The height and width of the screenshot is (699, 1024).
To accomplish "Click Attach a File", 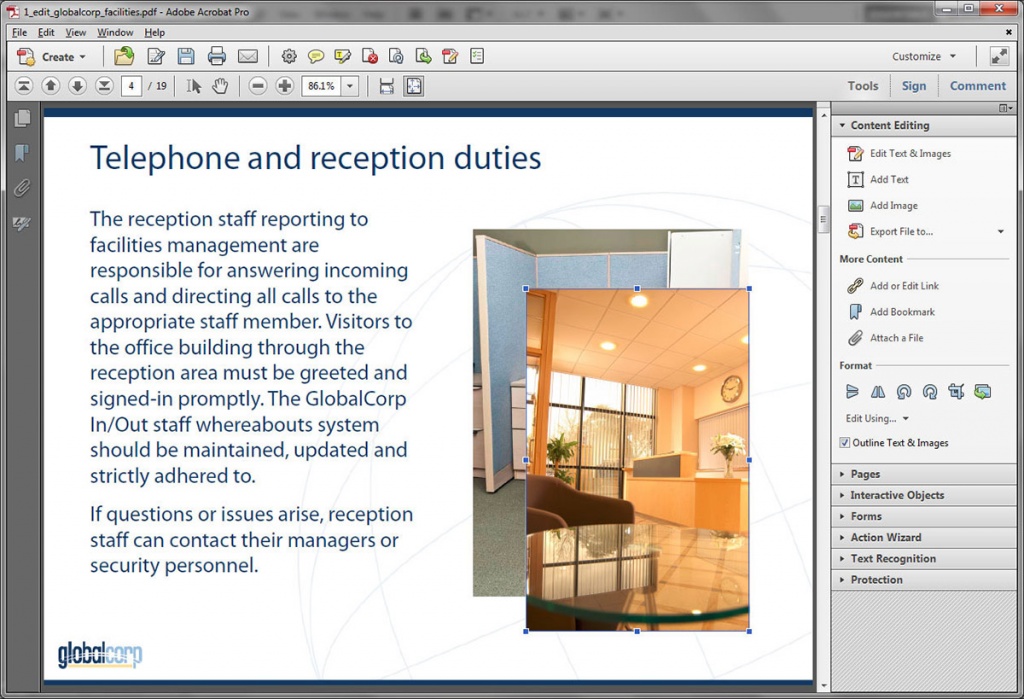I will [886, 338].
